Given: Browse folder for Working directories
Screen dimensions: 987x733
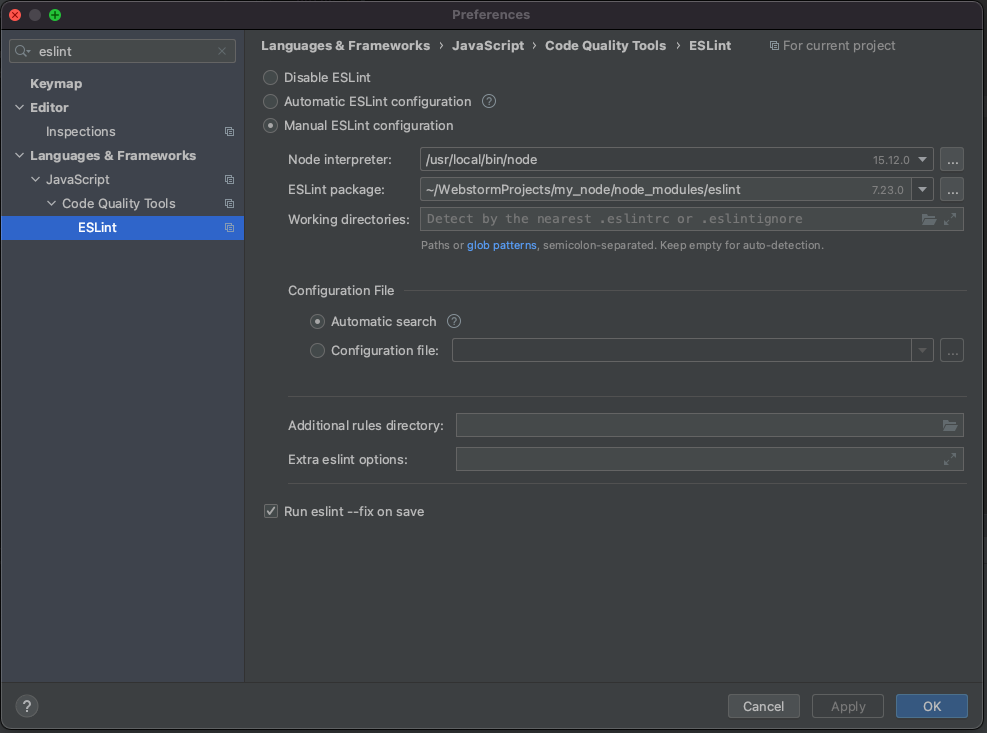Looking at the screenshot, I should point(929,219).
